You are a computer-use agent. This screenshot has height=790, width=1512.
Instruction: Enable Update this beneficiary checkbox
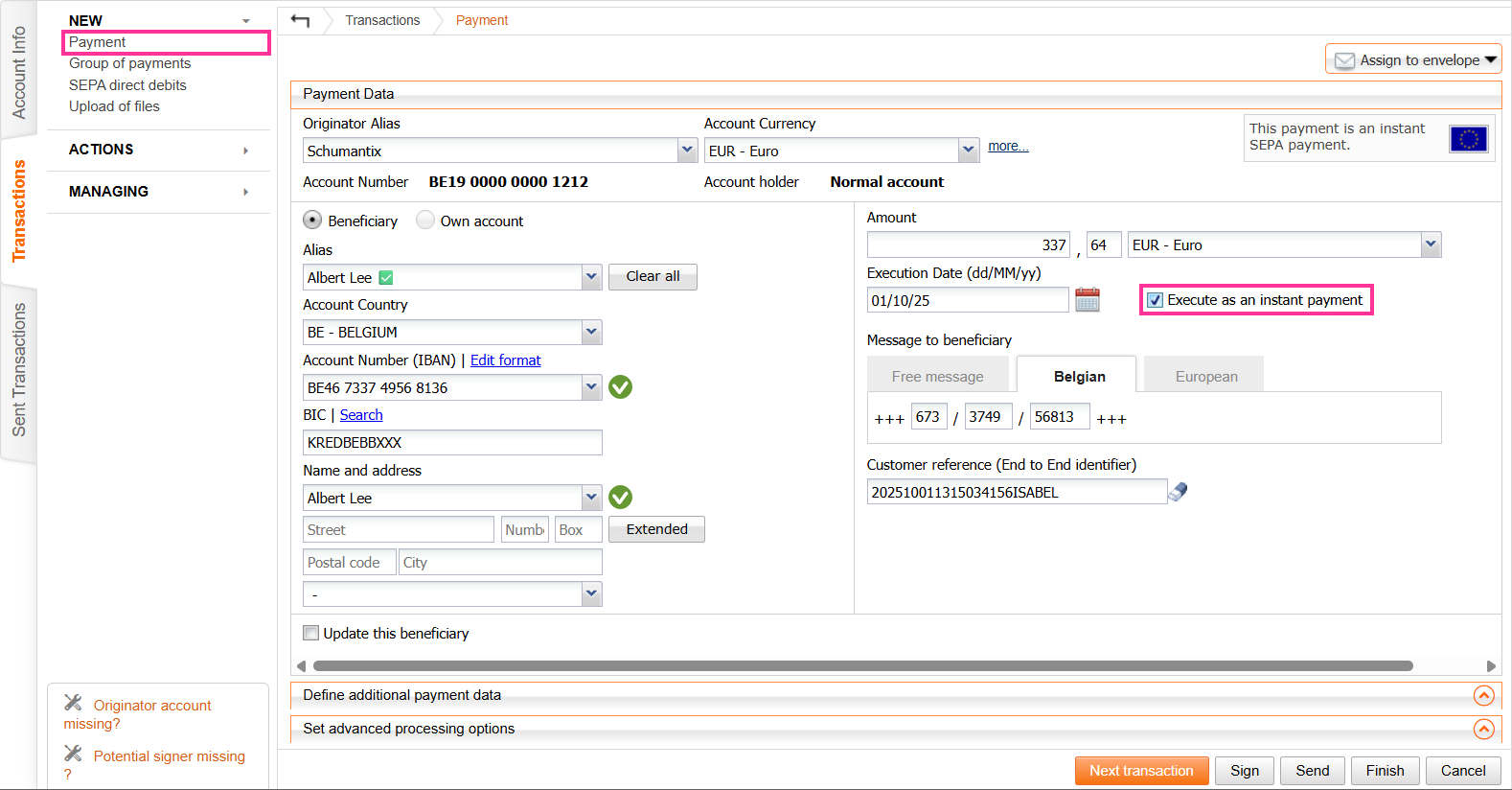coord(311,633)
